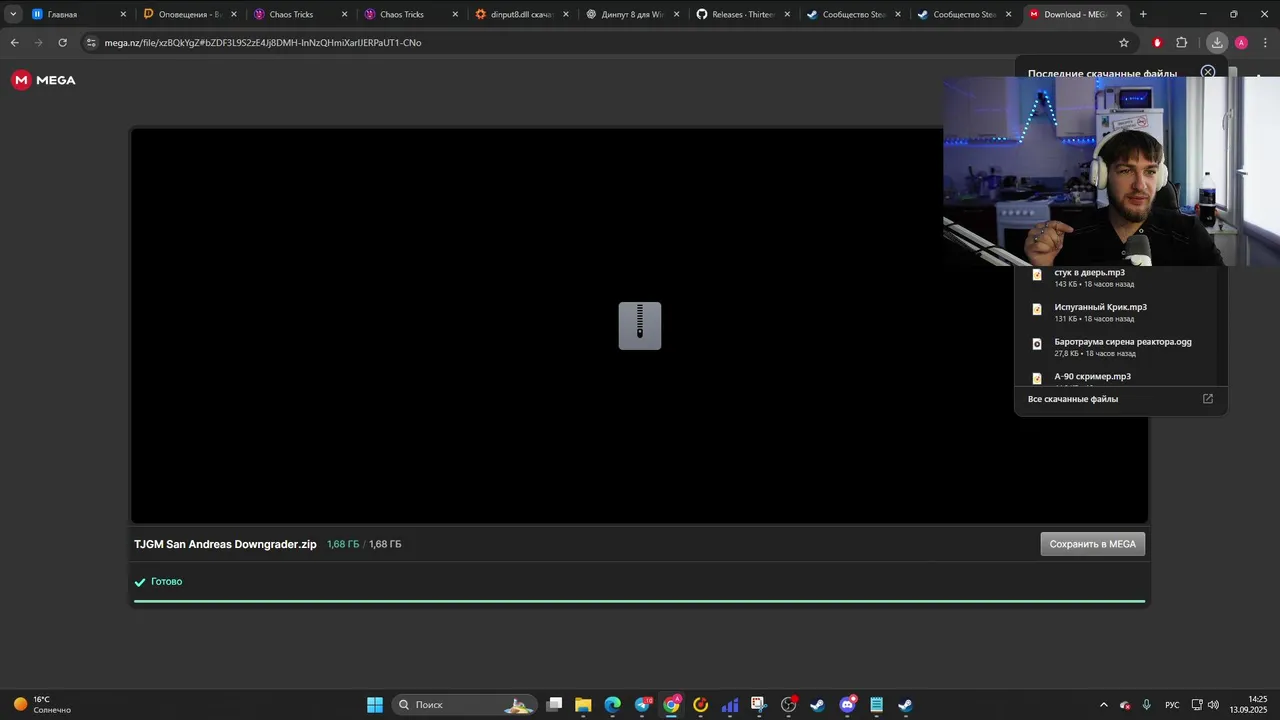
Task: Switch to the Динпут 8 tab
Action: [633, 14]
